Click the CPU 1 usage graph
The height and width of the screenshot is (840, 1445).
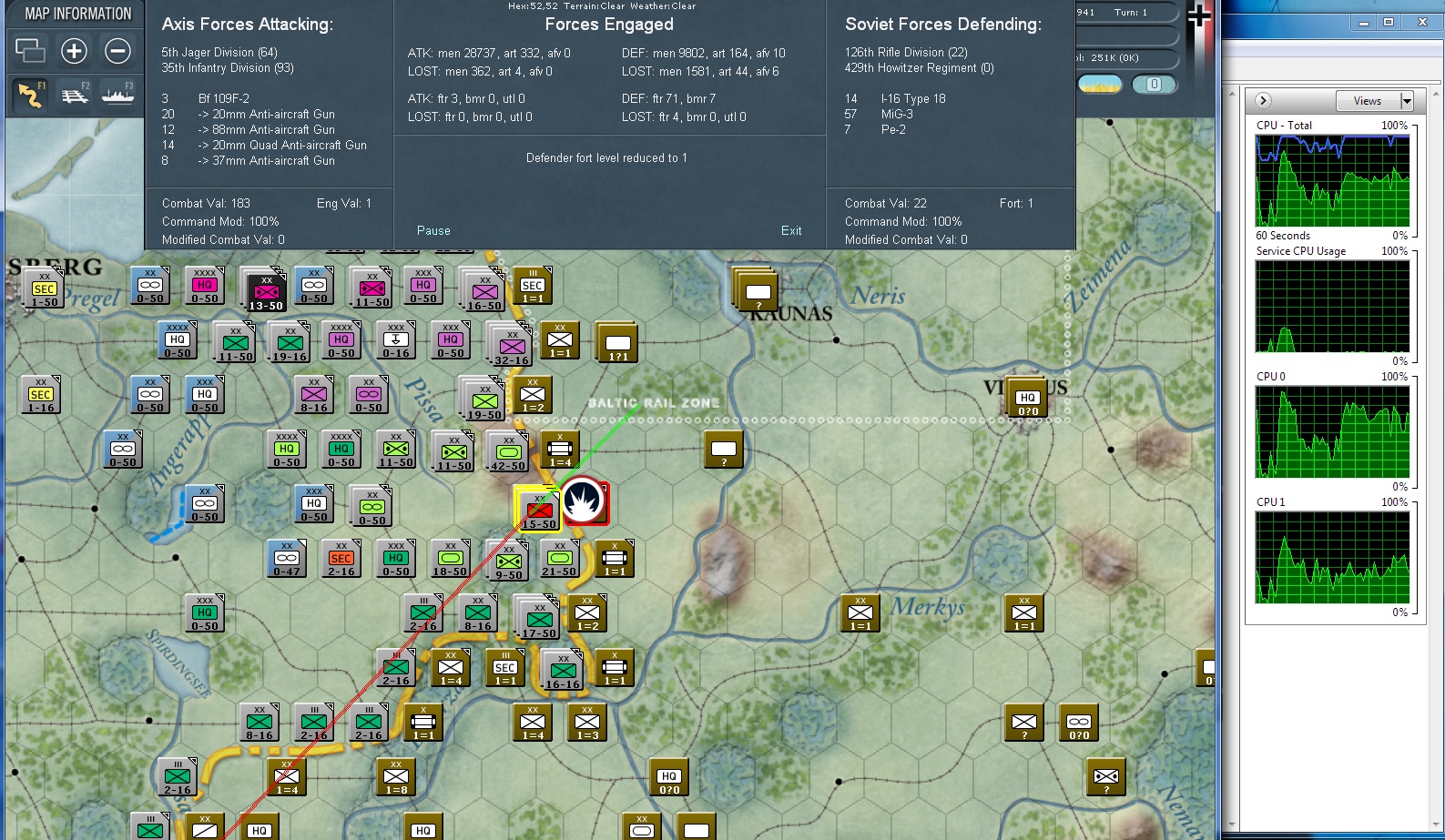(1332, 558)
